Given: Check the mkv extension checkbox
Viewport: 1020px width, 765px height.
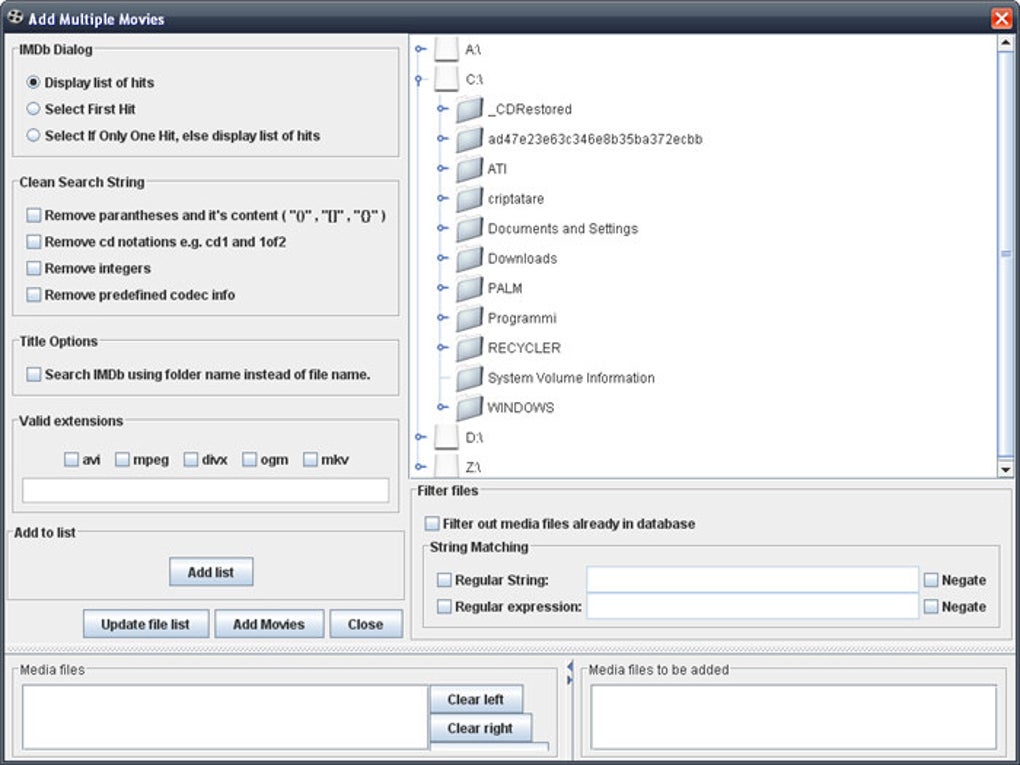Looking at the screenshot, I should (x=310, y=459).
